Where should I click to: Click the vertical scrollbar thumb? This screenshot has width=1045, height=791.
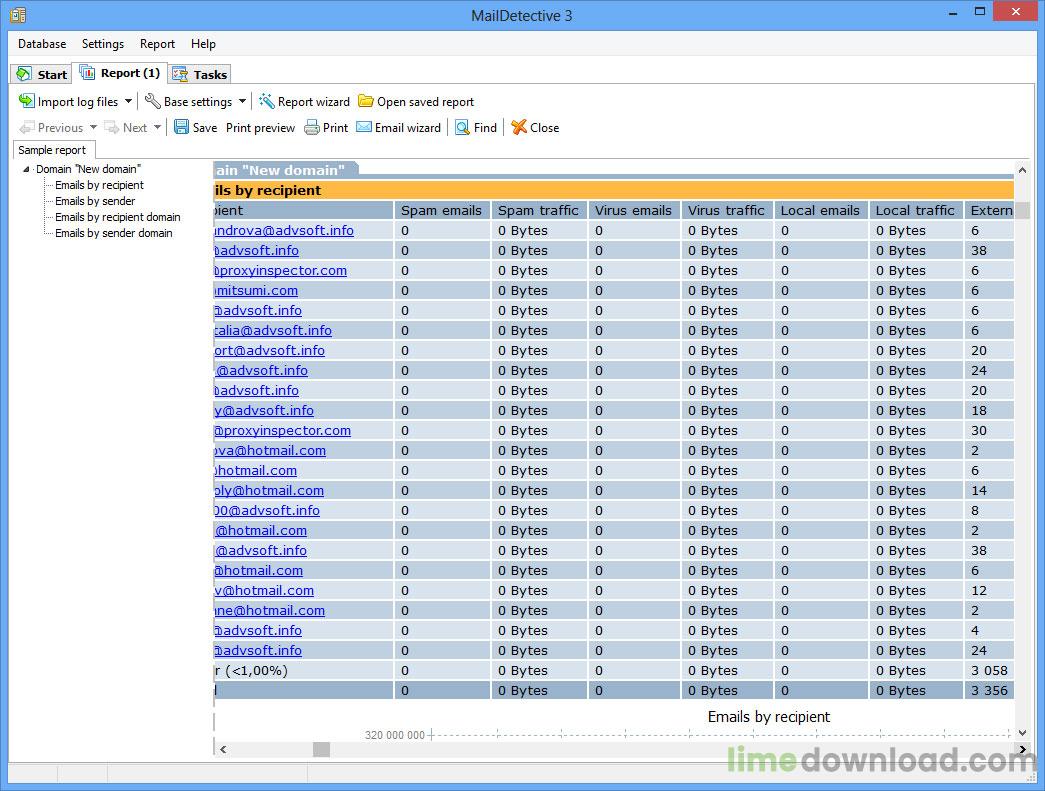pos(1022,210)
